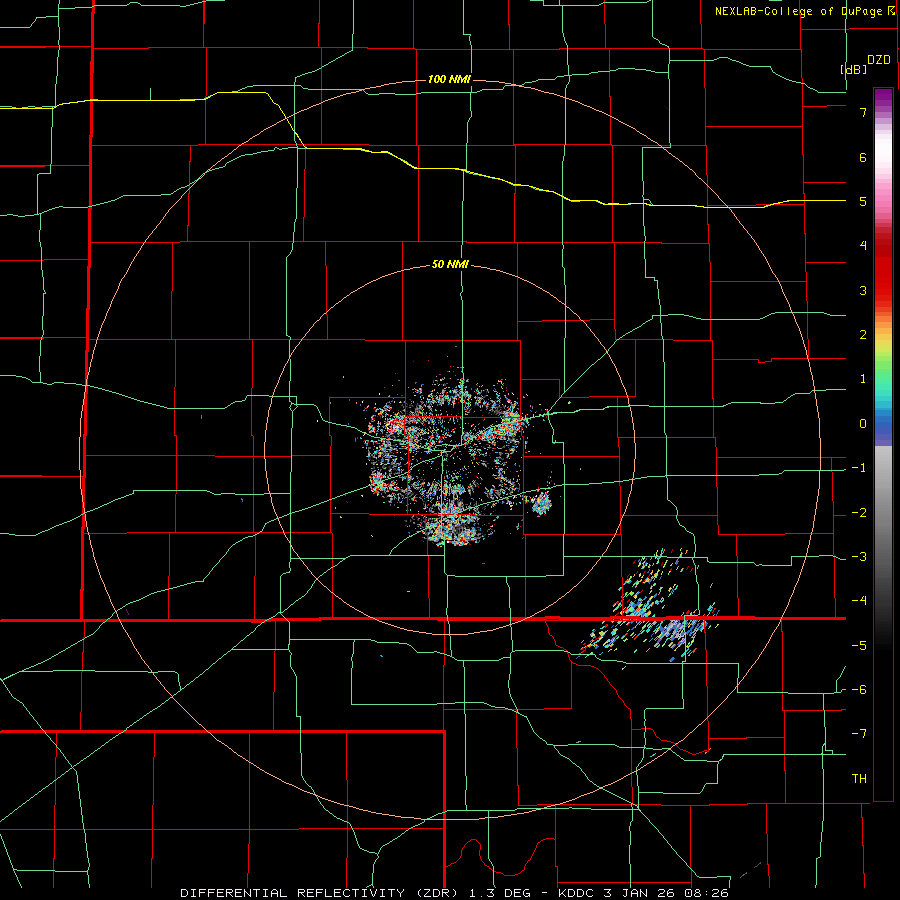The width and height of the screenshot is (900, 900).
Task: Click the 1 value on the ZDR scale
Action: 863,379
